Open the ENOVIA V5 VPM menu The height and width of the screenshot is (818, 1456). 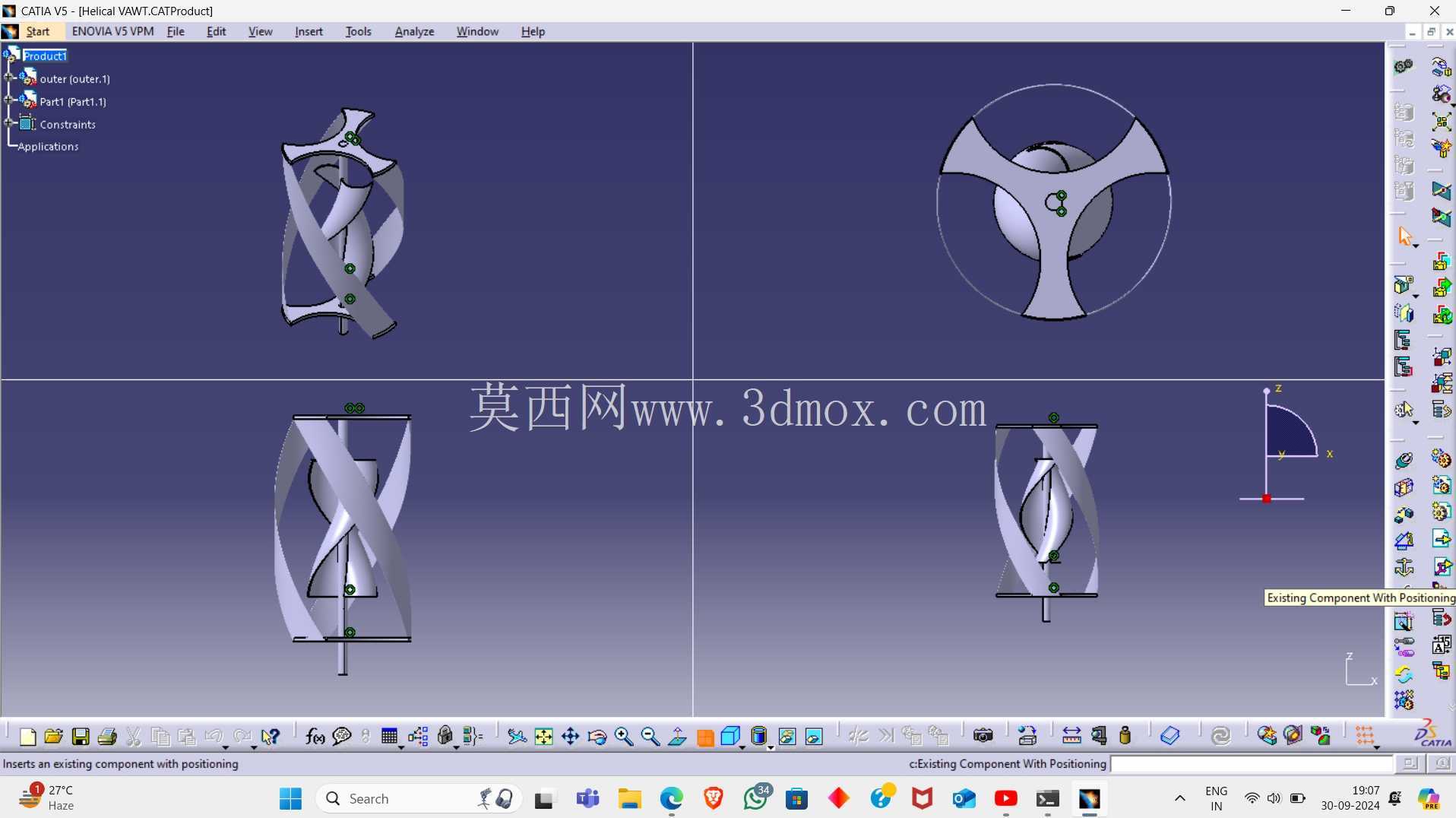tap(112, 31)
